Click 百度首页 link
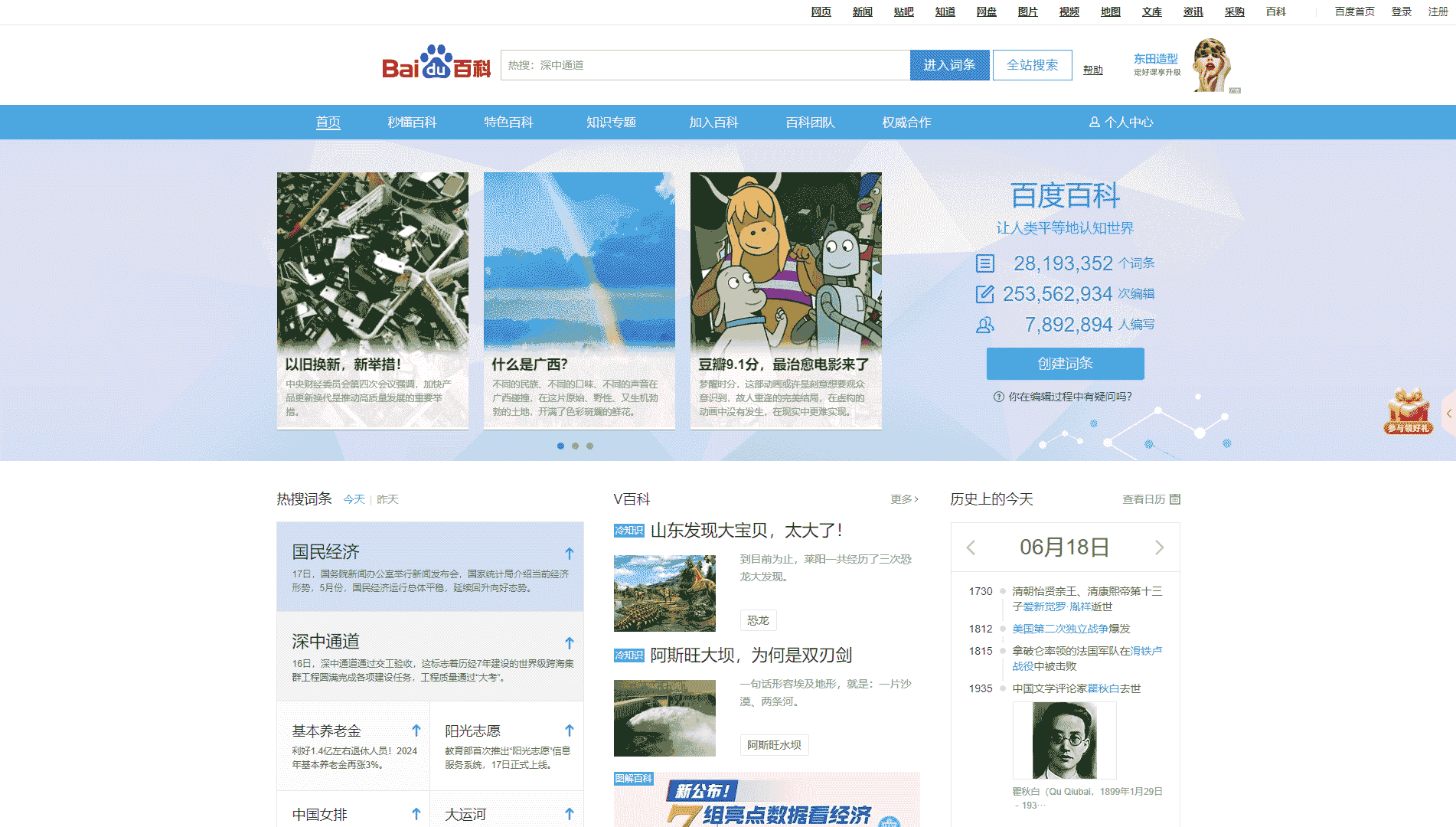This screenshot has height=827, width=1456. [x=1354, y=11]
